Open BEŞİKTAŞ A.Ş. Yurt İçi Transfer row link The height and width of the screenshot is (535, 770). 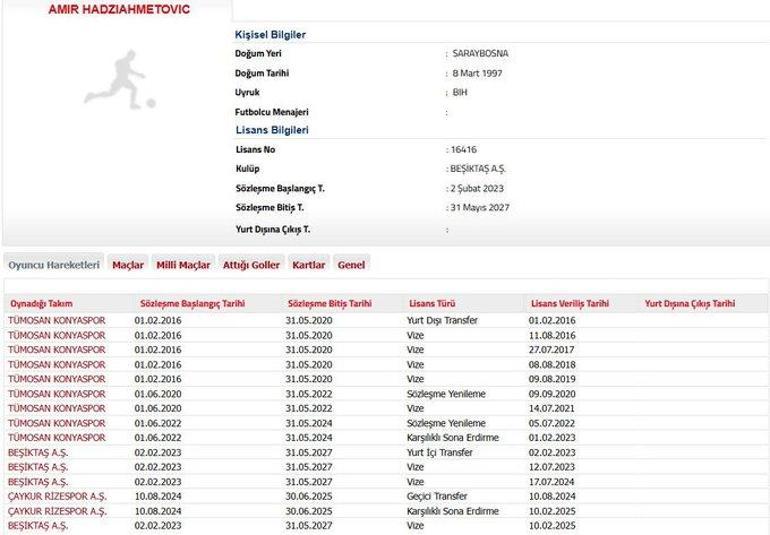pos(38,452)
